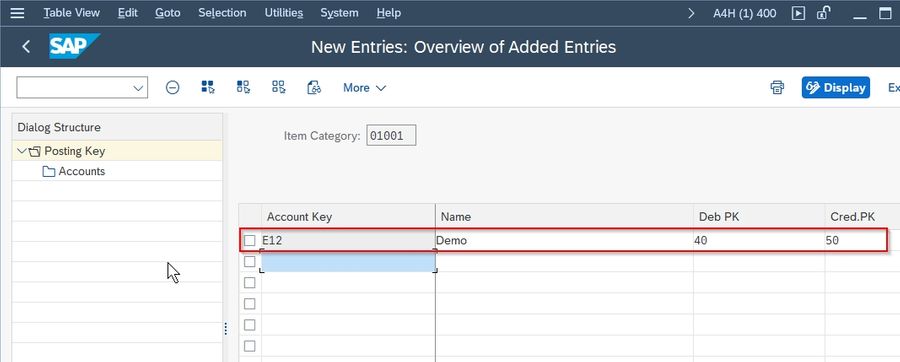
Task: Expand the header chevron next to A4H
Action: tap(691, 13)
